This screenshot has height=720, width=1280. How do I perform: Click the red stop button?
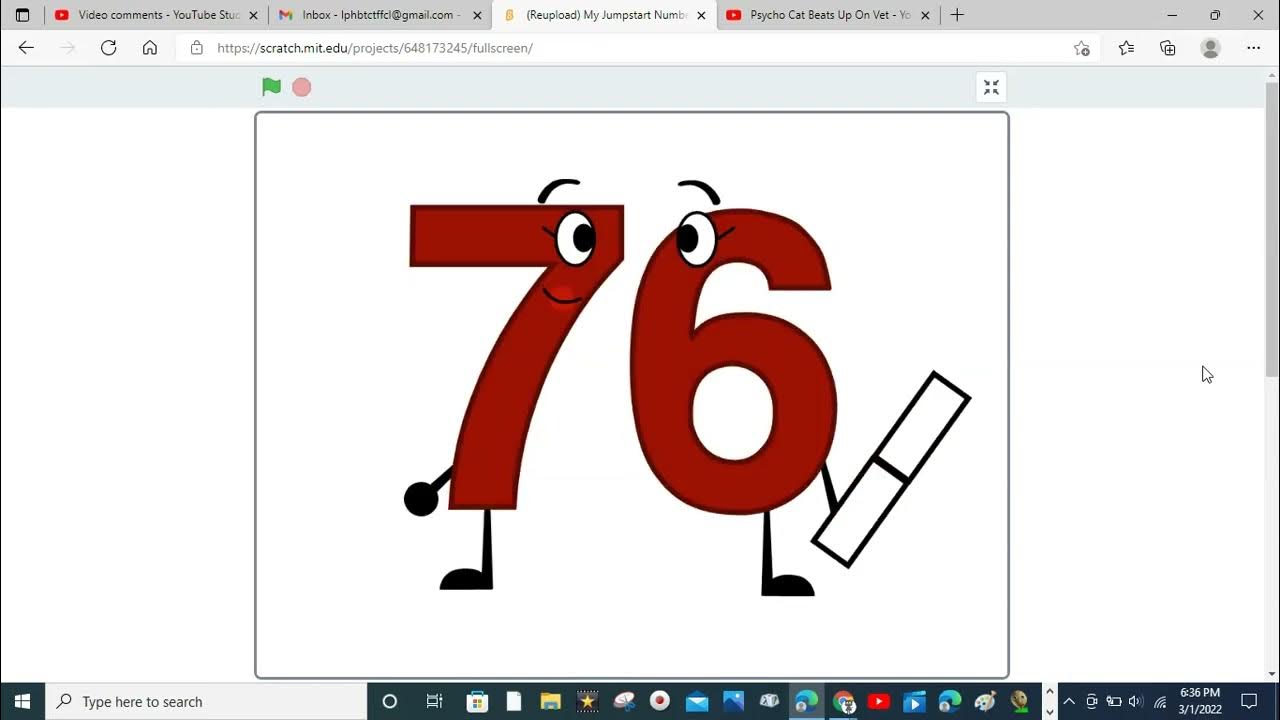pyautogui.click(x=301, y=87)
